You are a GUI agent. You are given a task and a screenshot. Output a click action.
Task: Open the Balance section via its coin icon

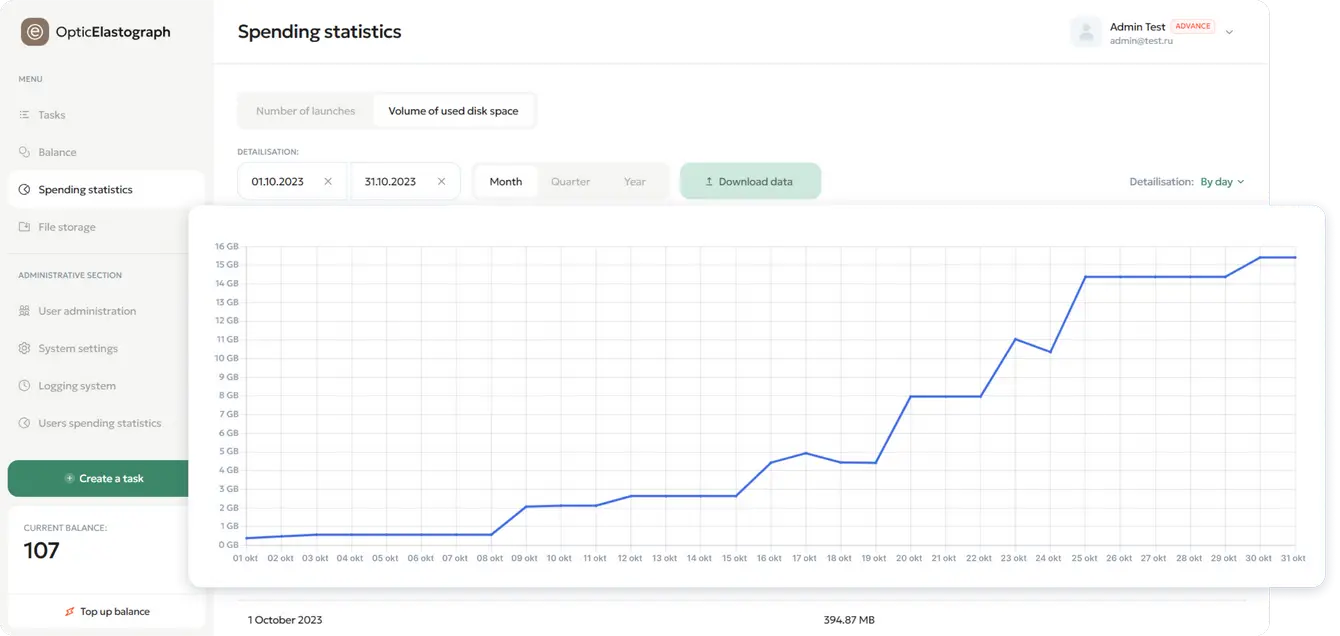22,152
